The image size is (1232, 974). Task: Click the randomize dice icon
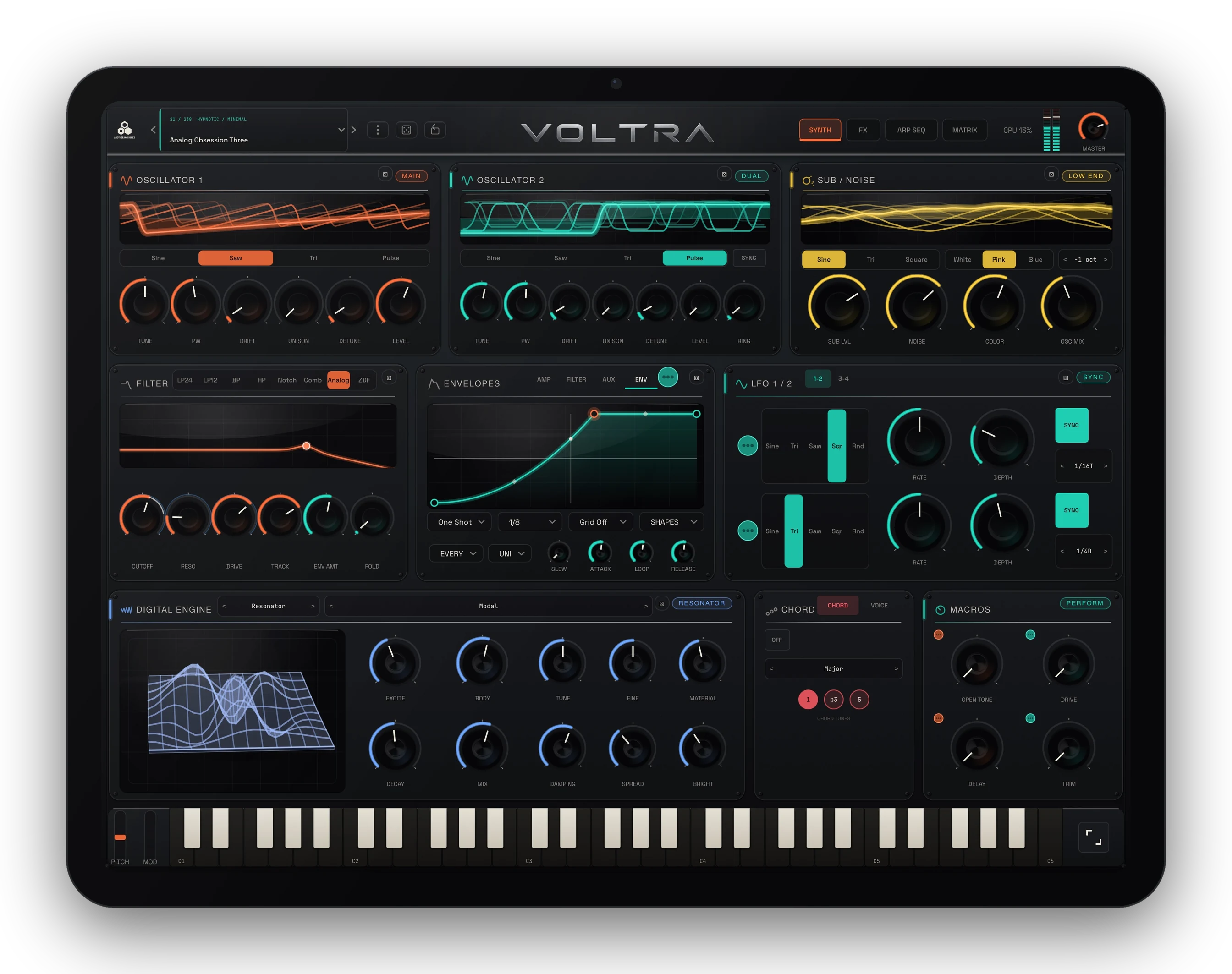click(x=406, y=130)
